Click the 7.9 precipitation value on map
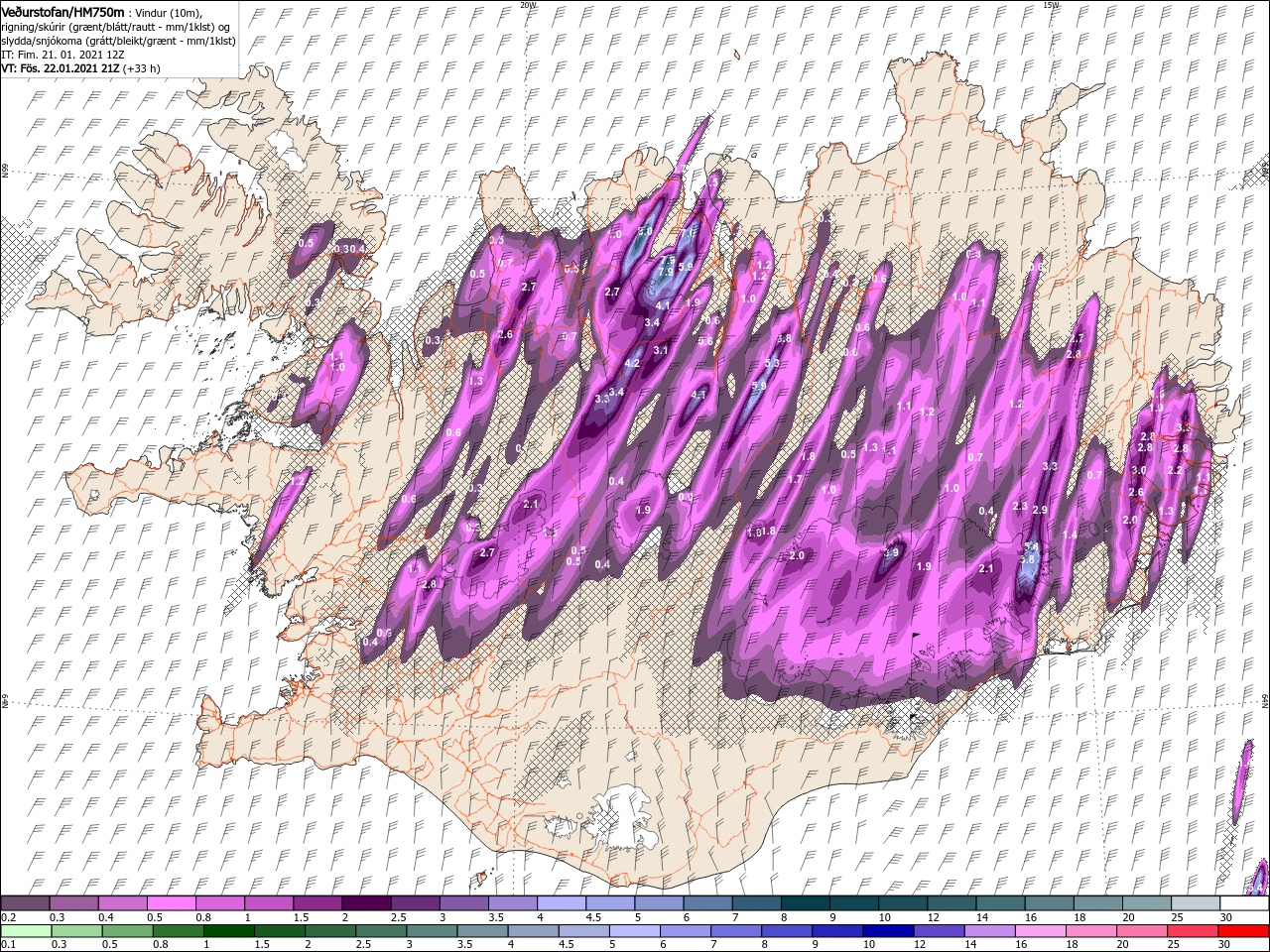This screenshot has width=1270, height=952. (666, 272)
